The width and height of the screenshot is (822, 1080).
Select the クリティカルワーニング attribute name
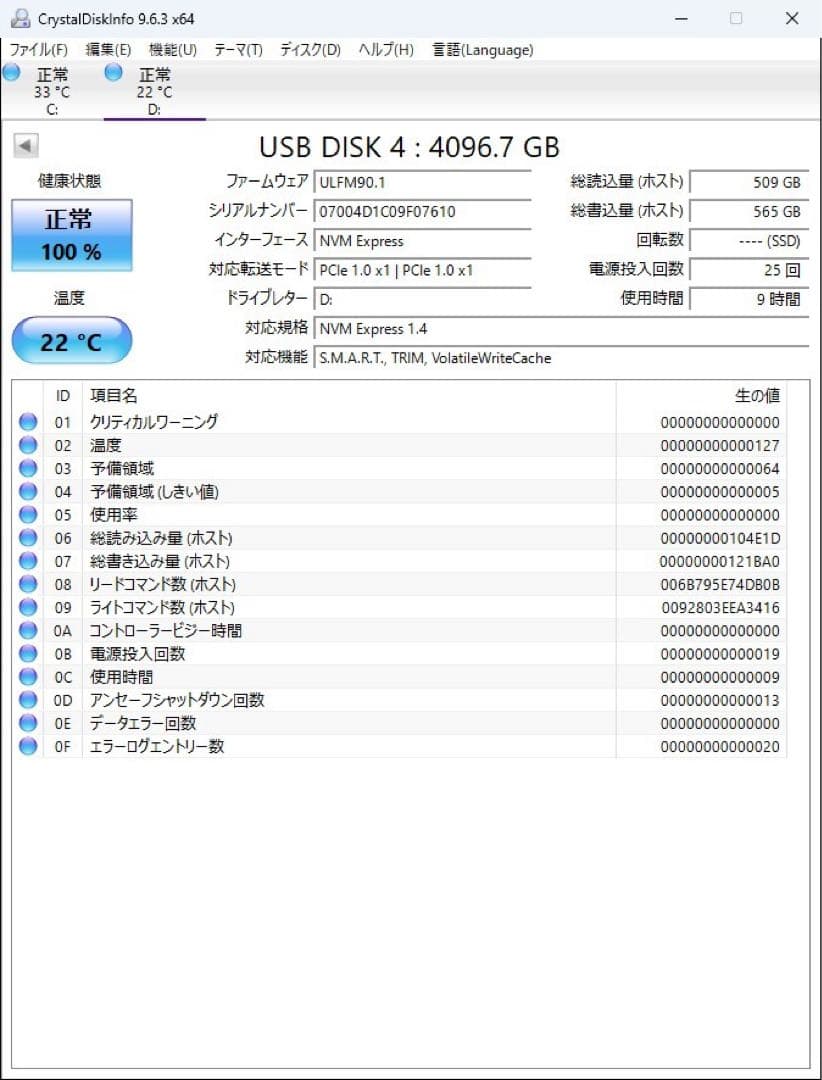154,422
